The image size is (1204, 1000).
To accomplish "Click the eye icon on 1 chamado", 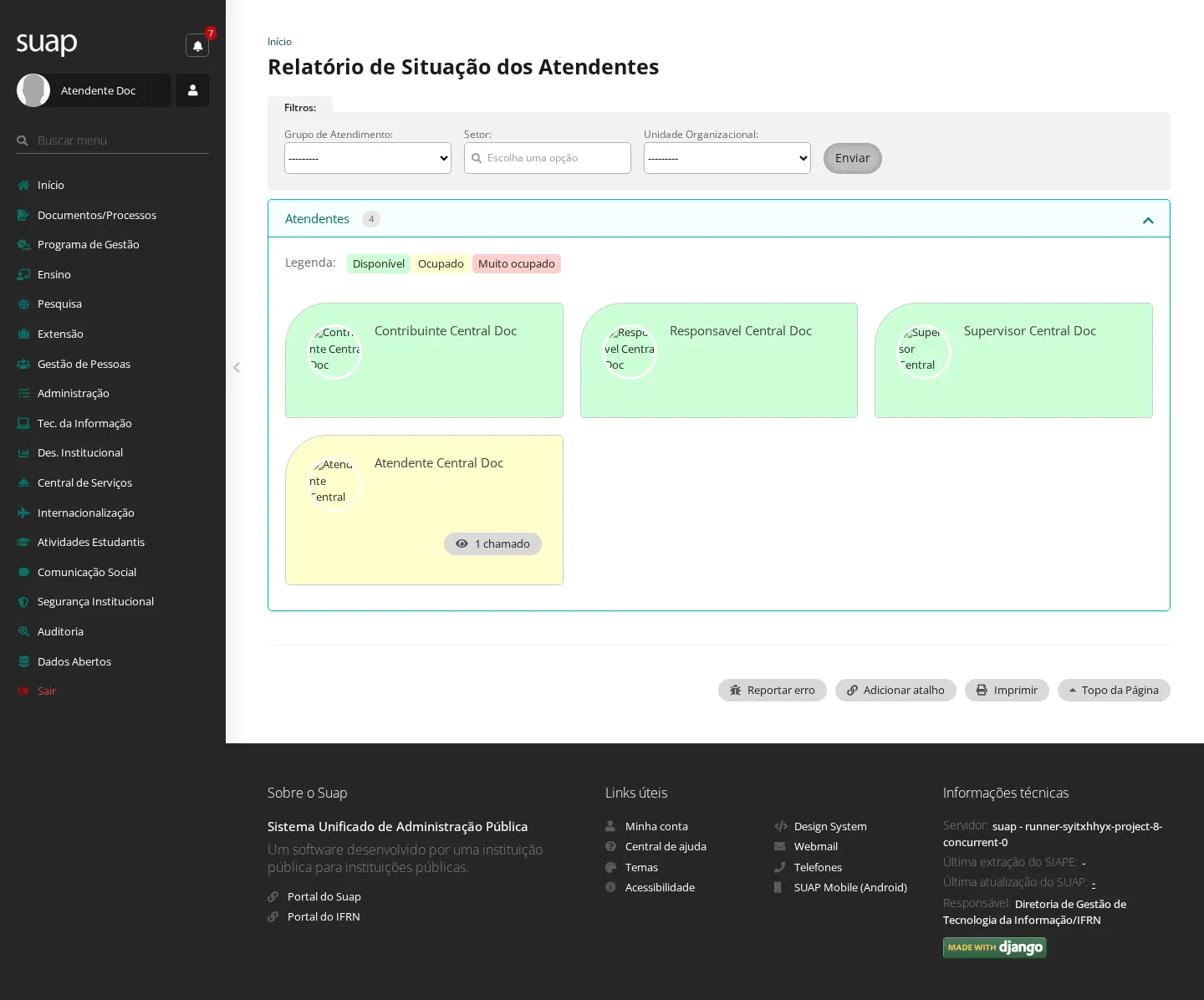I will (x=462, y=543).
